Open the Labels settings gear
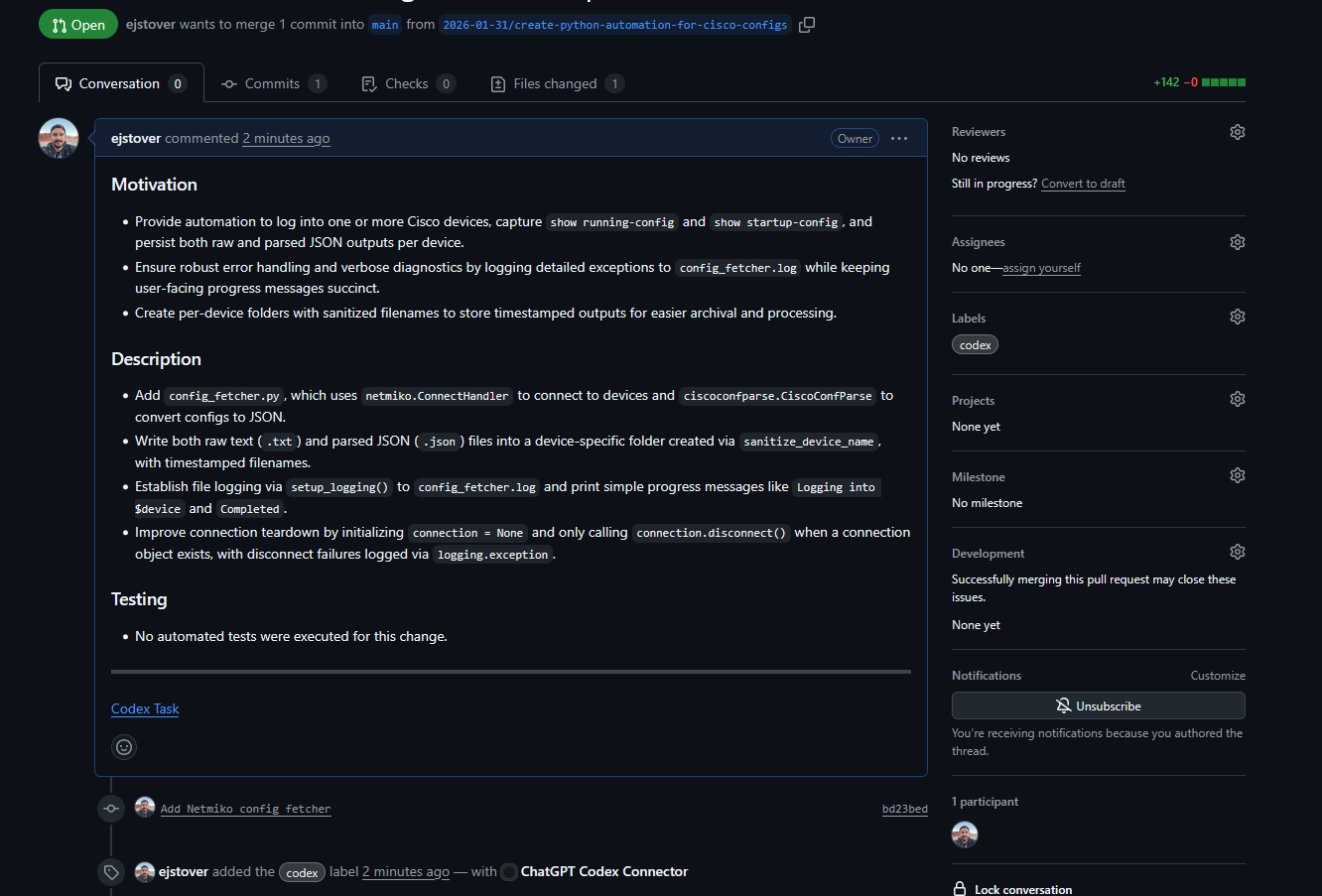This screenshot has width=1322, height=896. coord(1237,316)
